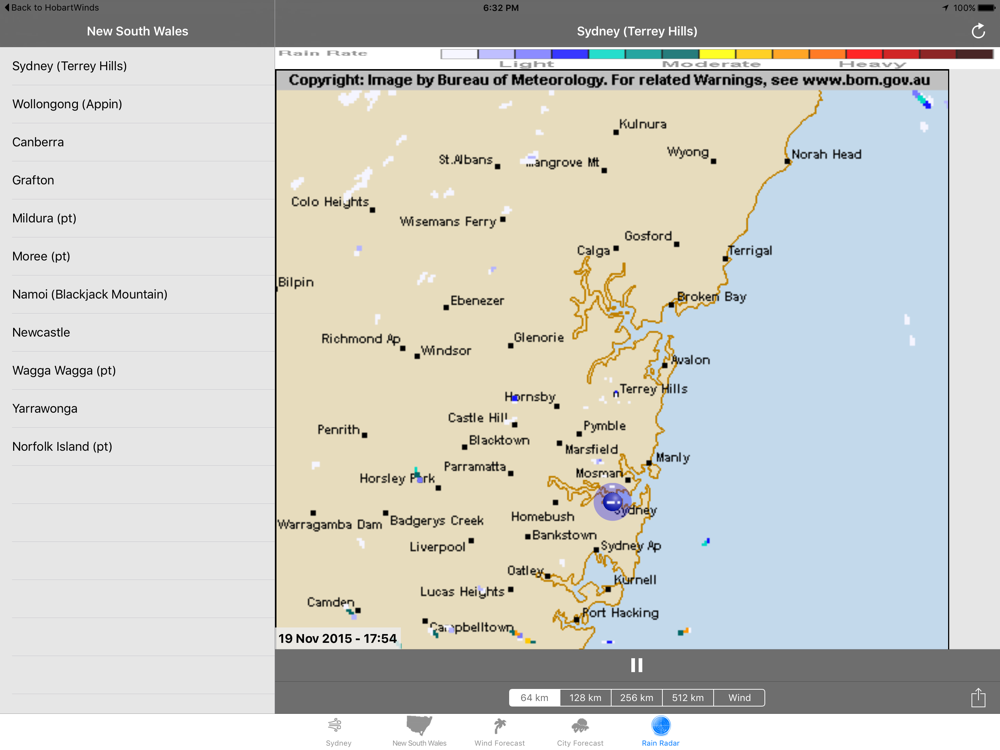Refresh the radar image

click(978, 31)
